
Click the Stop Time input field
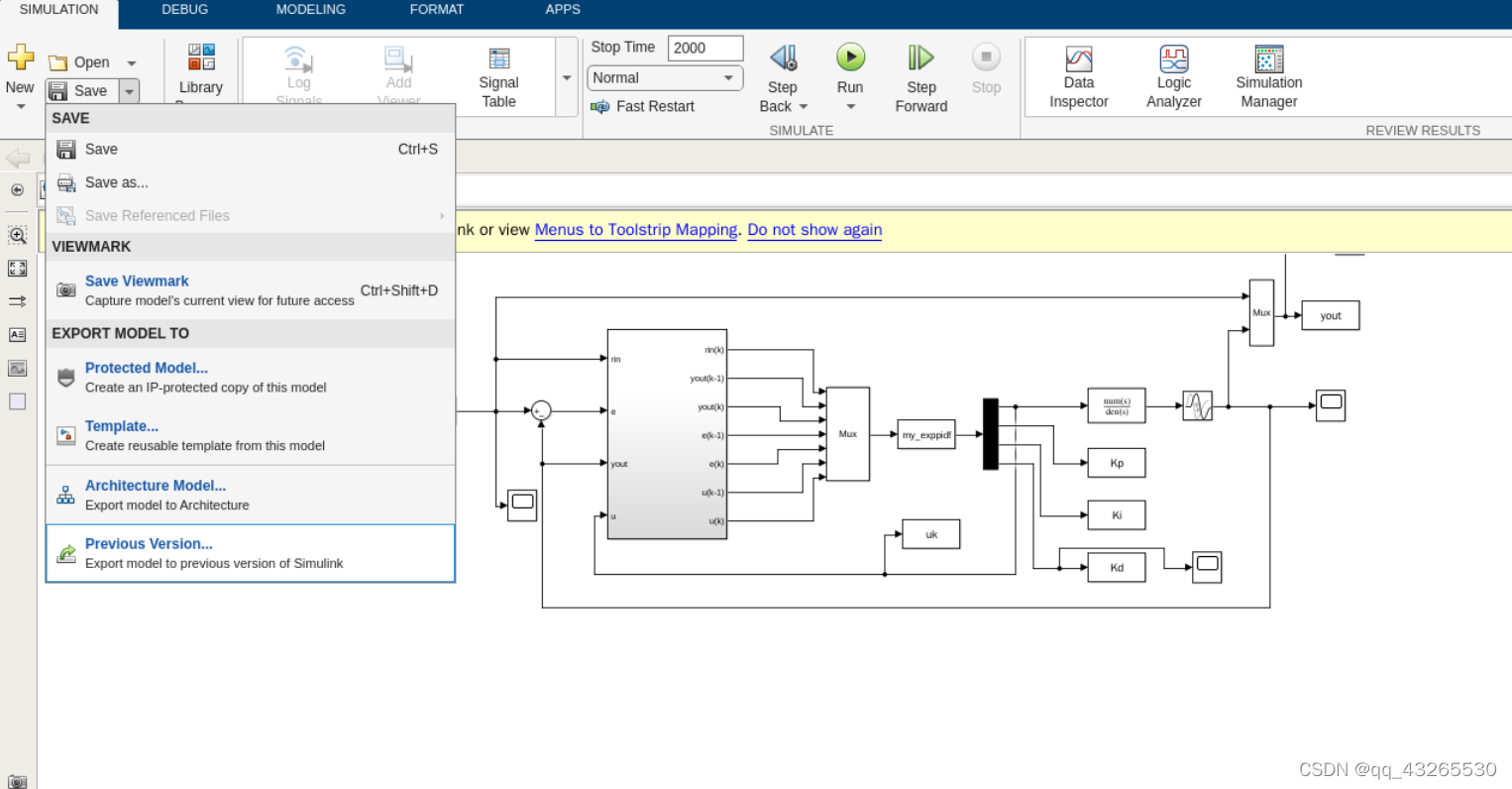point(705,48)
